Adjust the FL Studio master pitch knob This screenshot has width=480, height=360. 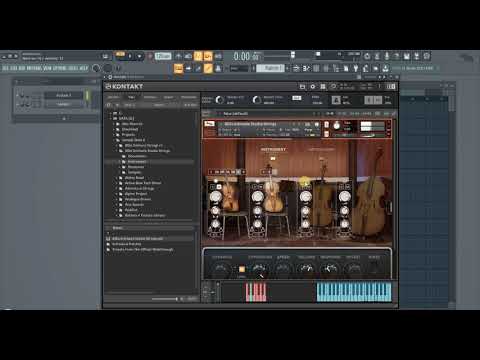107,68
